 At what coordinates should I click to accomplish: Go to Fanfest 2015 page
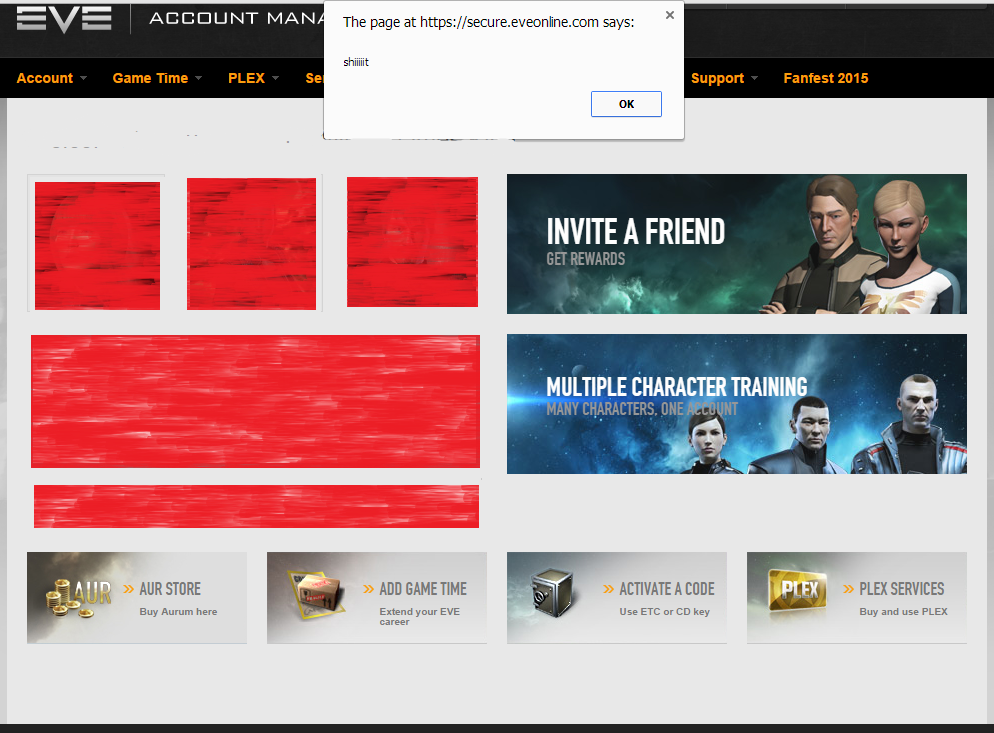[x=825, y=78]
